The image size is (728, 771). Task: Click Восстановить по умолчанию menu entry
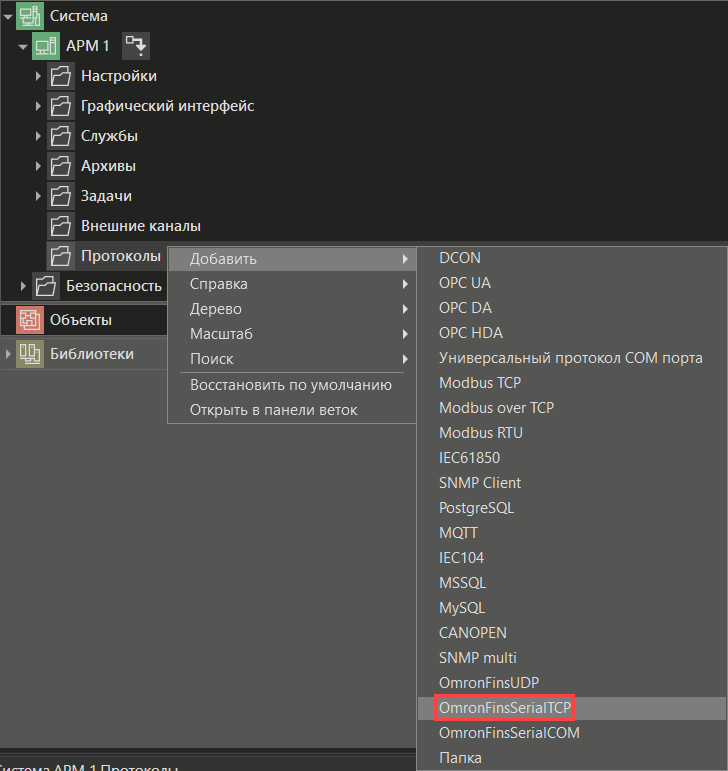click(290, 385)
